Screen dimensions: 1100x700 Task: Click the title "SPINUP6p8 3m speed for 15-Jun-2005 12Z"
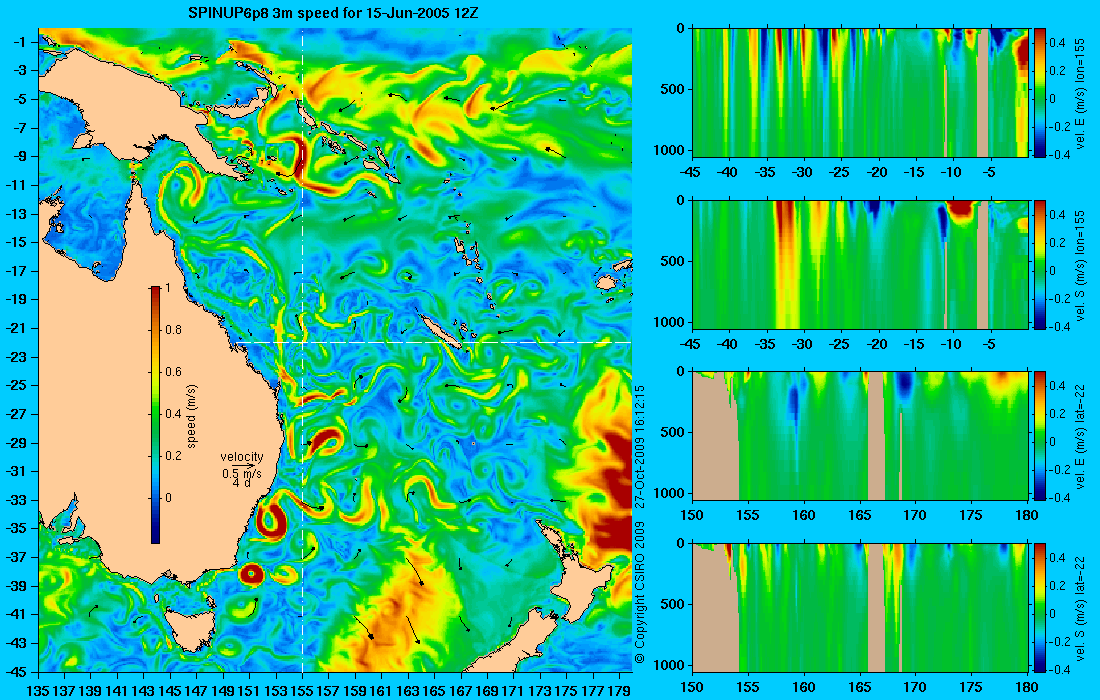click(333, 13)
